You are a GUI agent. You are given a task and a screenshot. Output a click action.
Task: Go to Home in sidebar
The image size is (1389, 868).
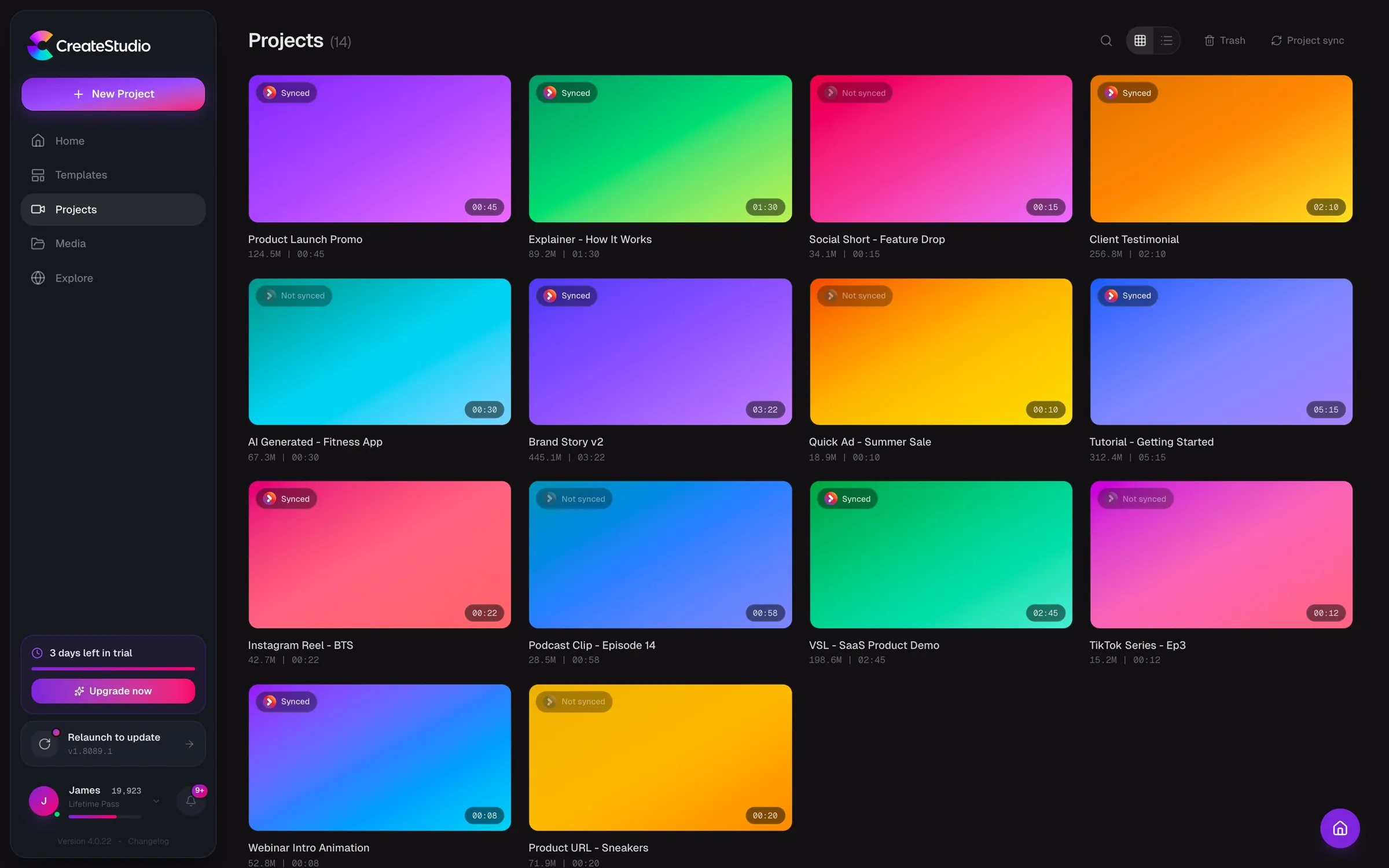[x=113, y=141]
